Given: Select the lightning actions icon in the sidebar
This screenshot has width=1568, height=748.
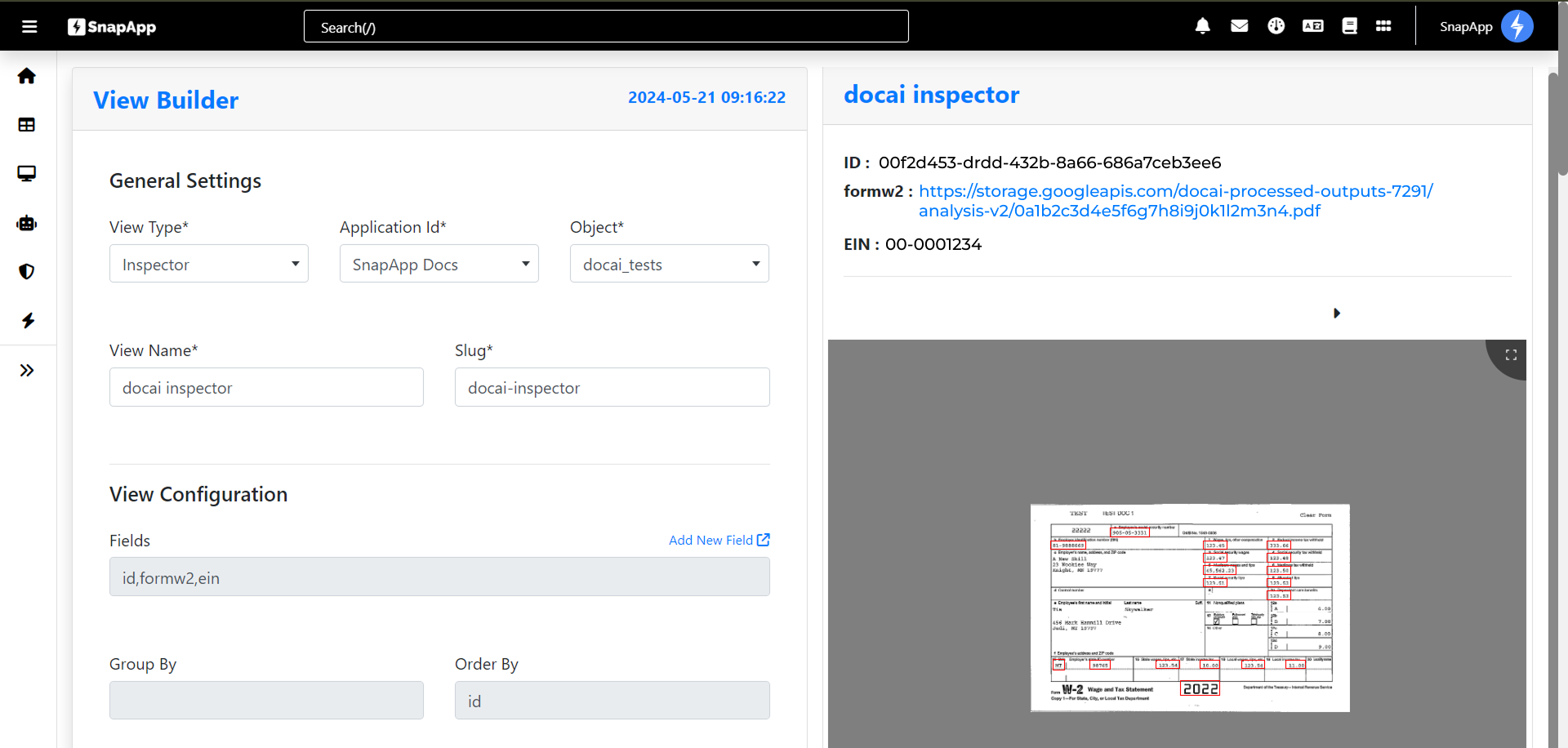Looking at the screenshot, I should pyautogui.click(x=27, y=320).
